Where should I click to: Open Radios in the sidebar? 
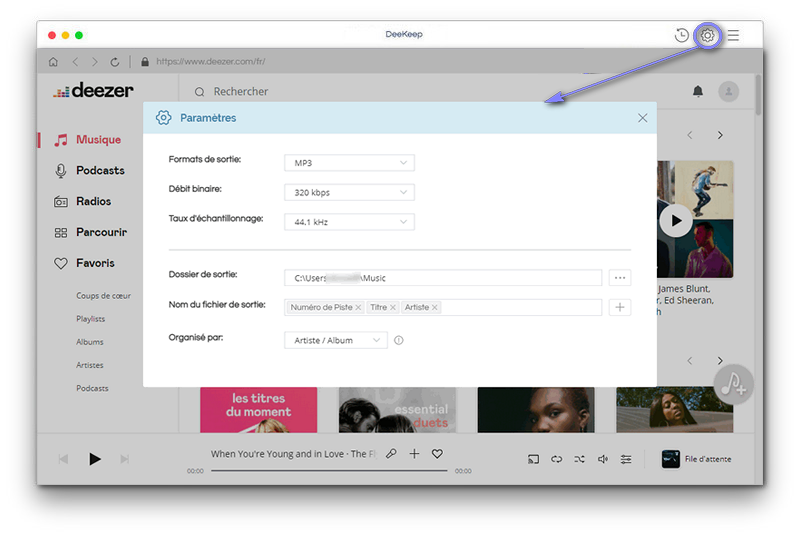[82, 201]
